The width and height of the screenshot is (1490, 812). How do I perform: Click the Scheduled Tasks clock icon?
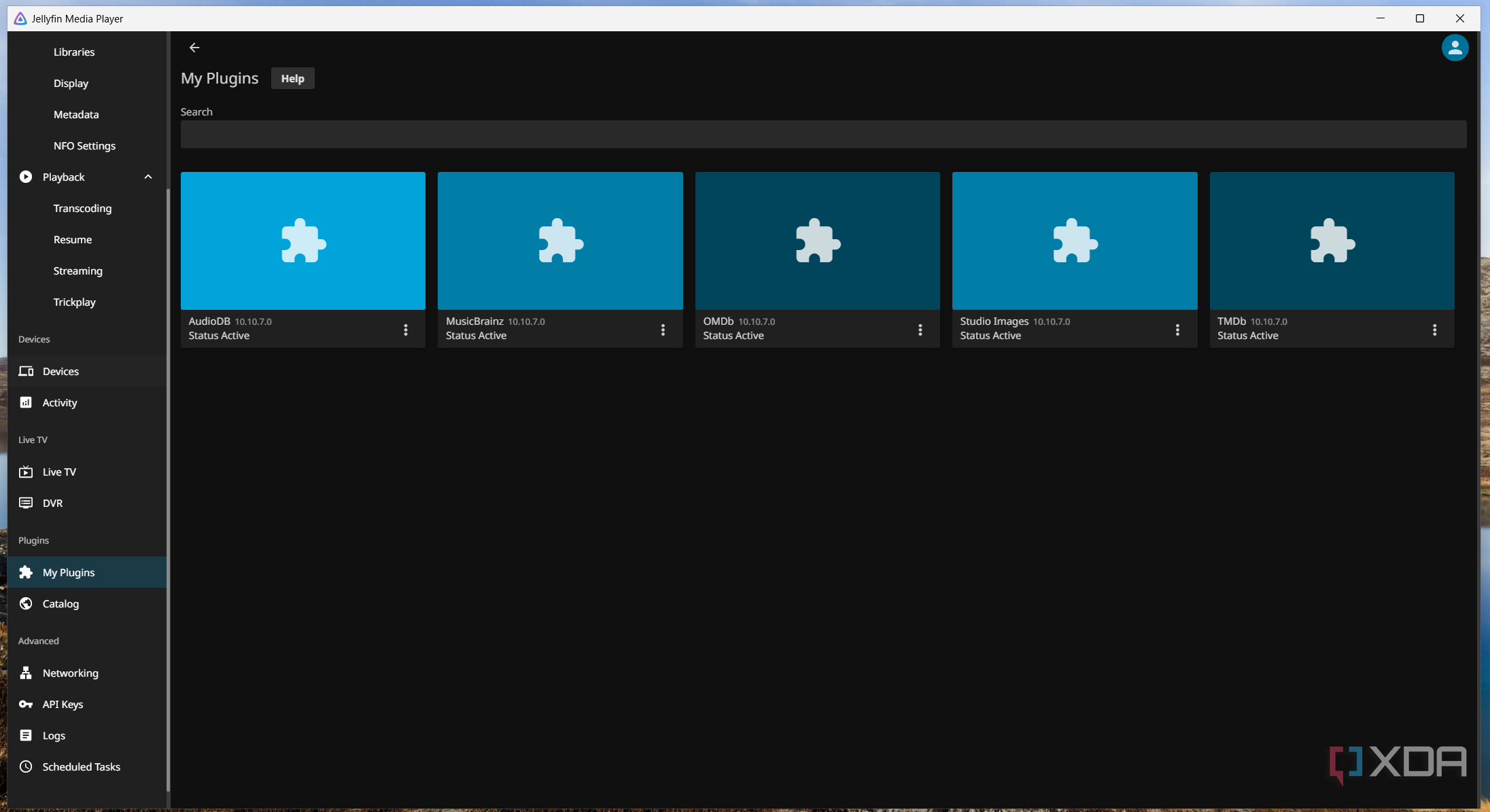click(26, 766)
